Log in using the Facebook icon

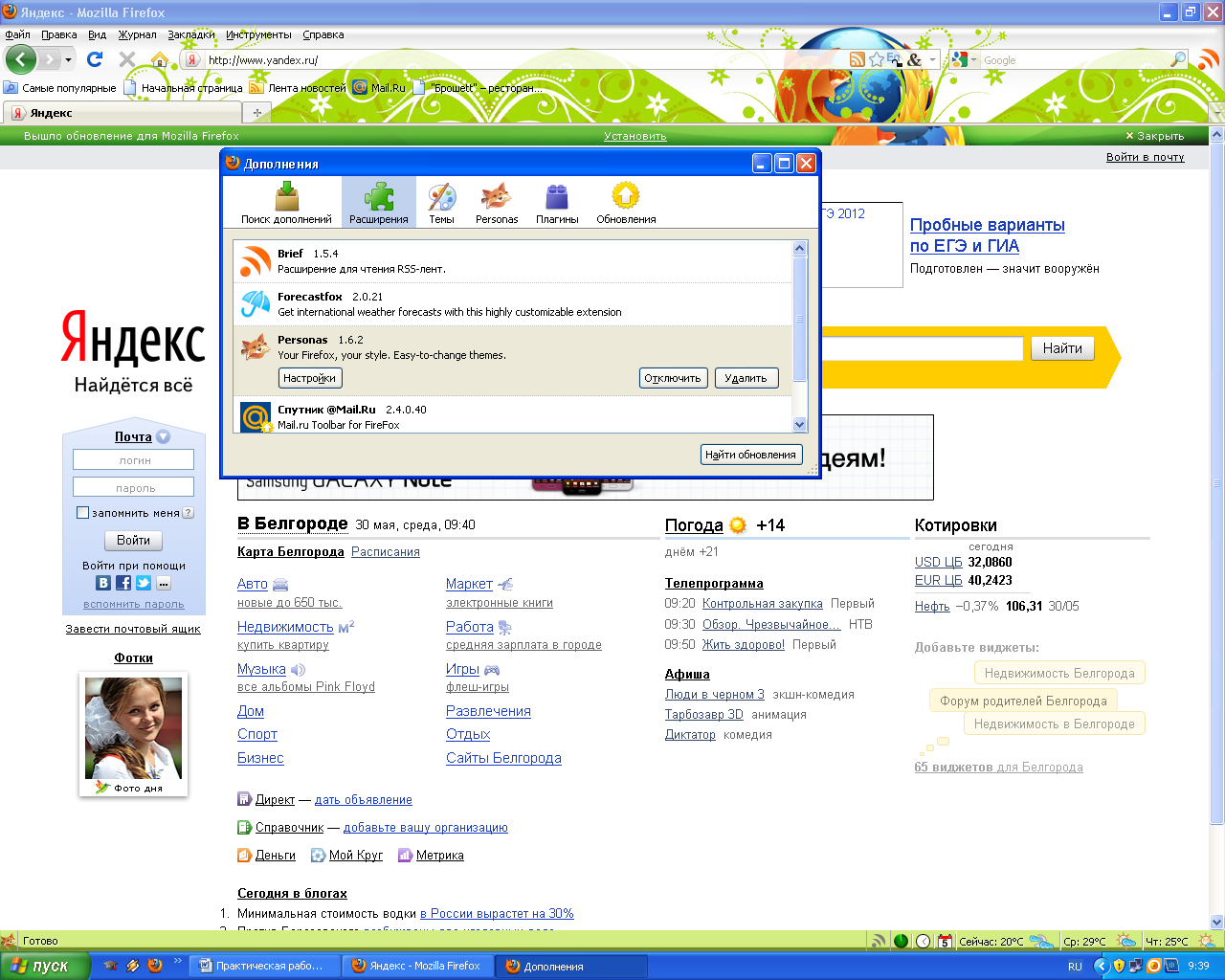123,583
